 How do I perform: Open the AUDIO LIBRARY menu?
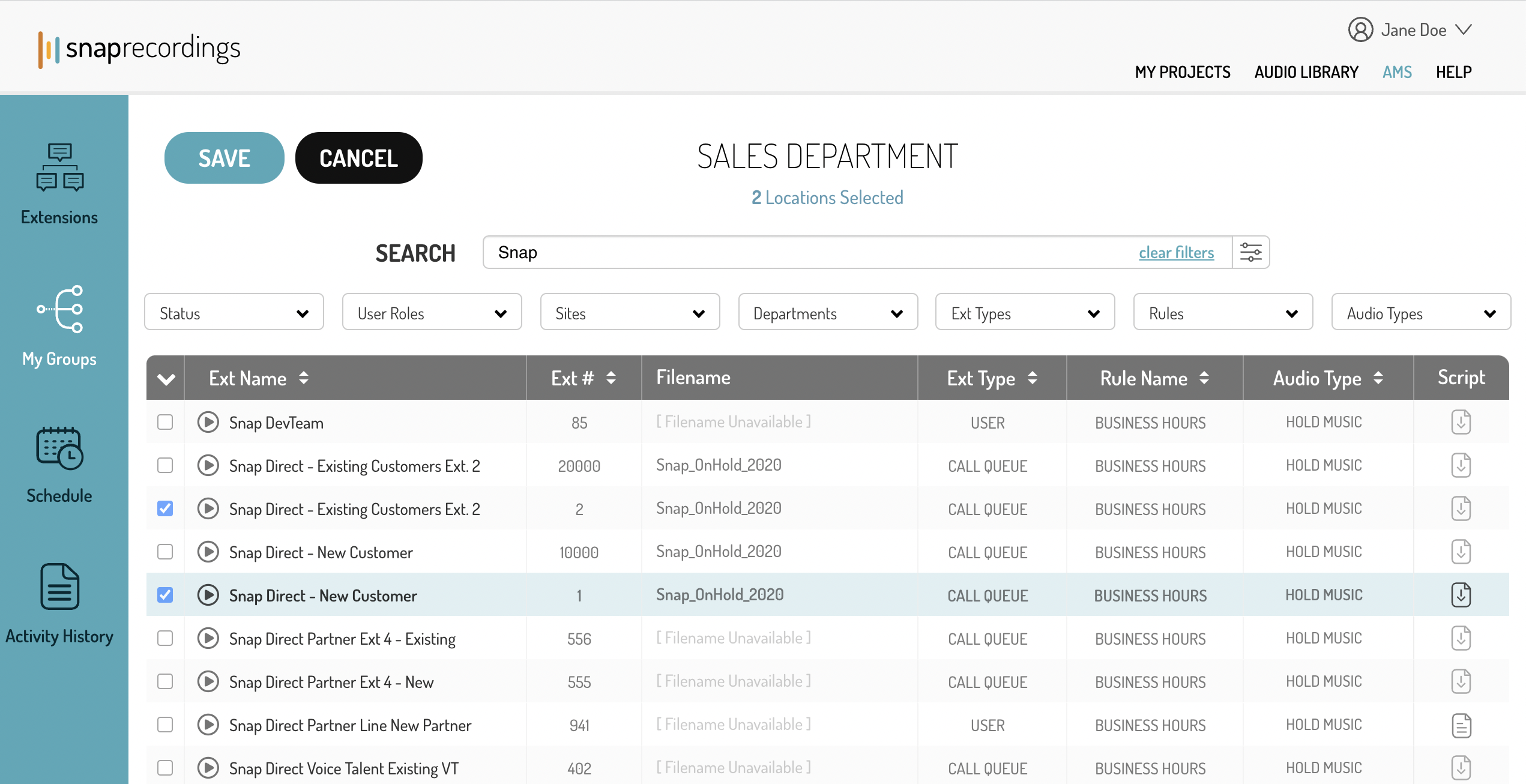1306,72
